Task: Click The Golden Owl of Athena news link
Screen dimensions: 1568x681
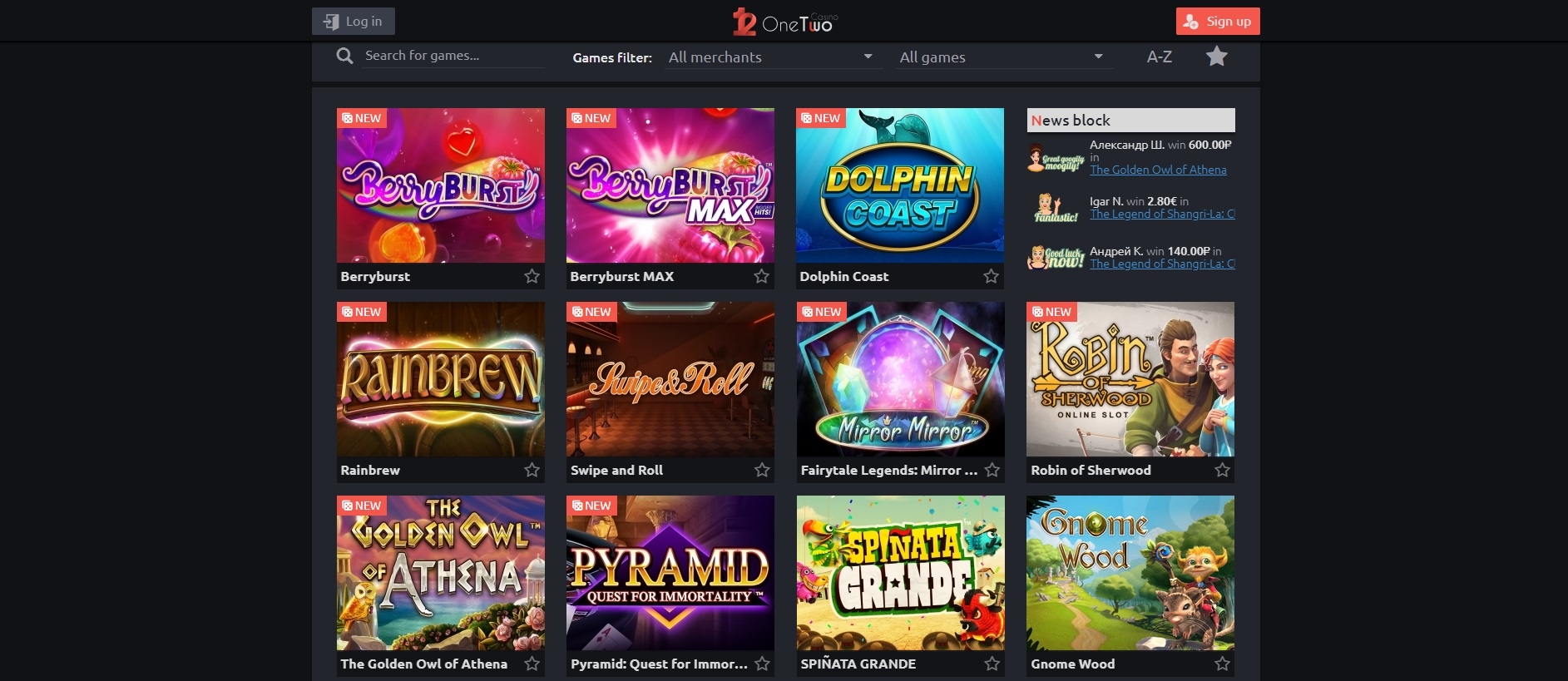Action: tap(1158, 170)
